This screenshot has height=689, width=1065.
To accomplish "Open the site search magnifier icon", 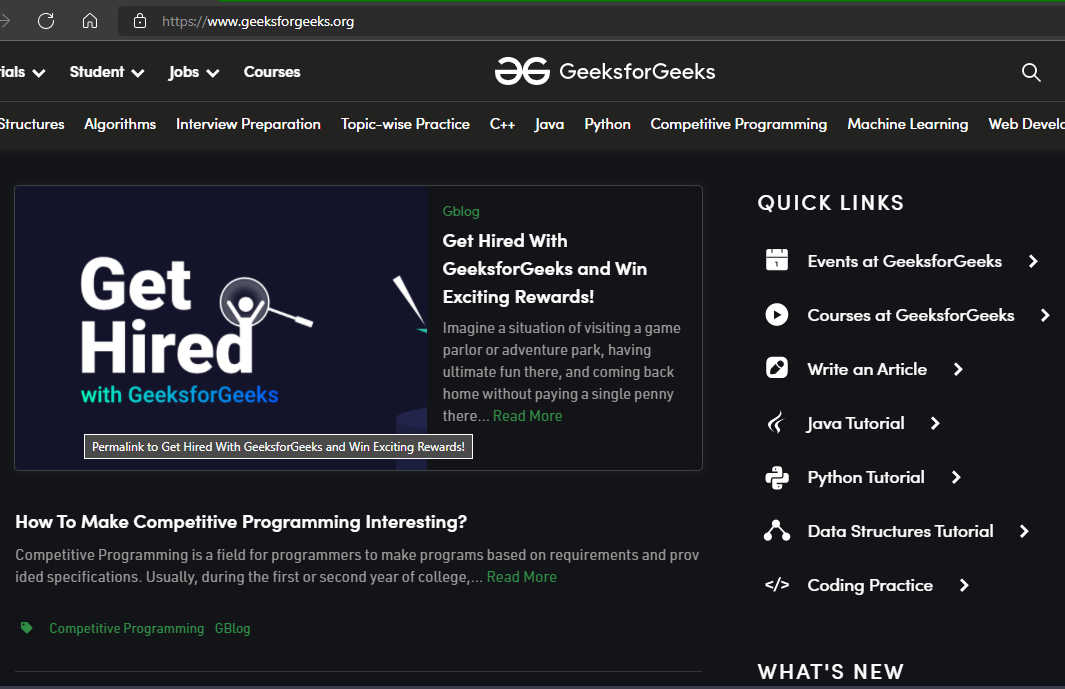I will click(1031, 72).
